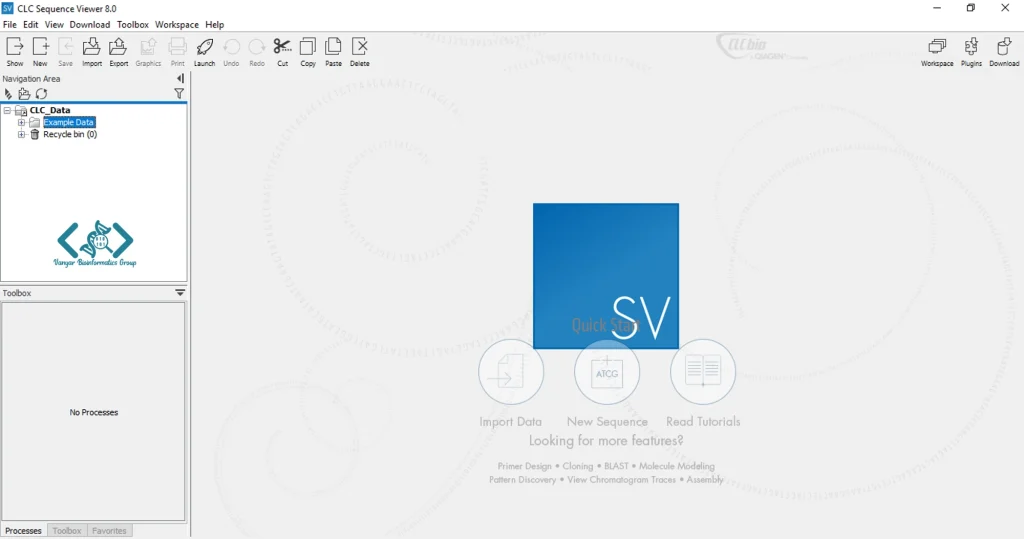
Task: Open the Toolbox panel dropdown arrow
Action: coord(180,293)
